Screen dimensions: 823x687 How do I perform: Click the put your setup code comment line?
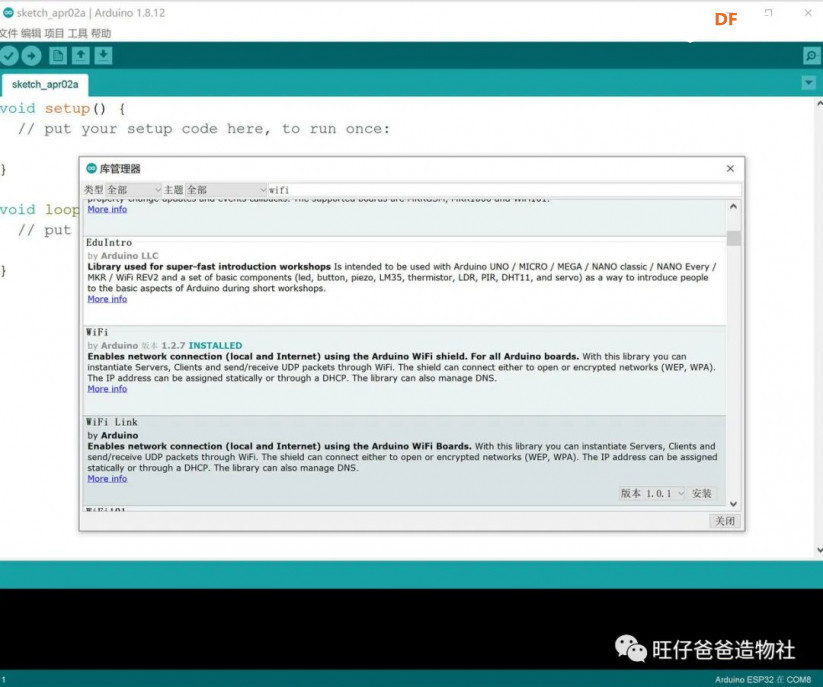(x=204, y=129)
